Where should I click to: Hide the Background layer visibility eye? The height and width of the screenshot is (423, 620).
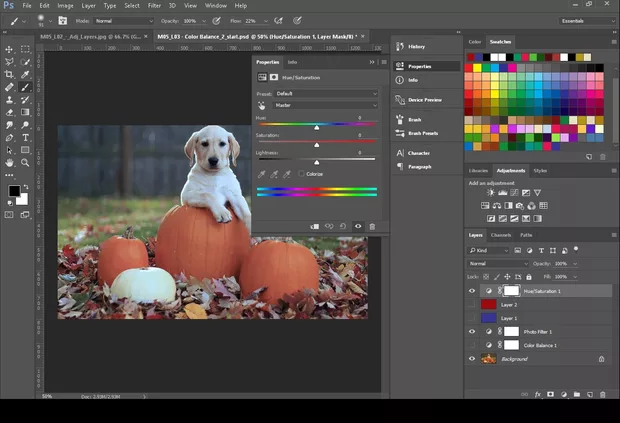point(473,358)
